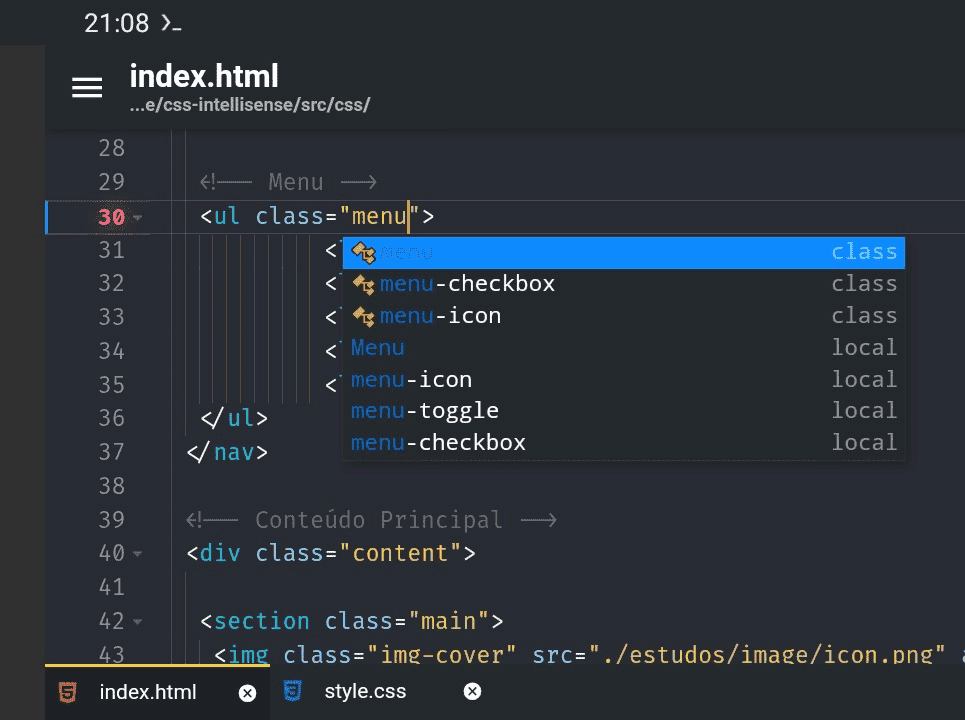
Task: Click the class icon beside menu-icon suggestion
Action: (x=363, y=316)
